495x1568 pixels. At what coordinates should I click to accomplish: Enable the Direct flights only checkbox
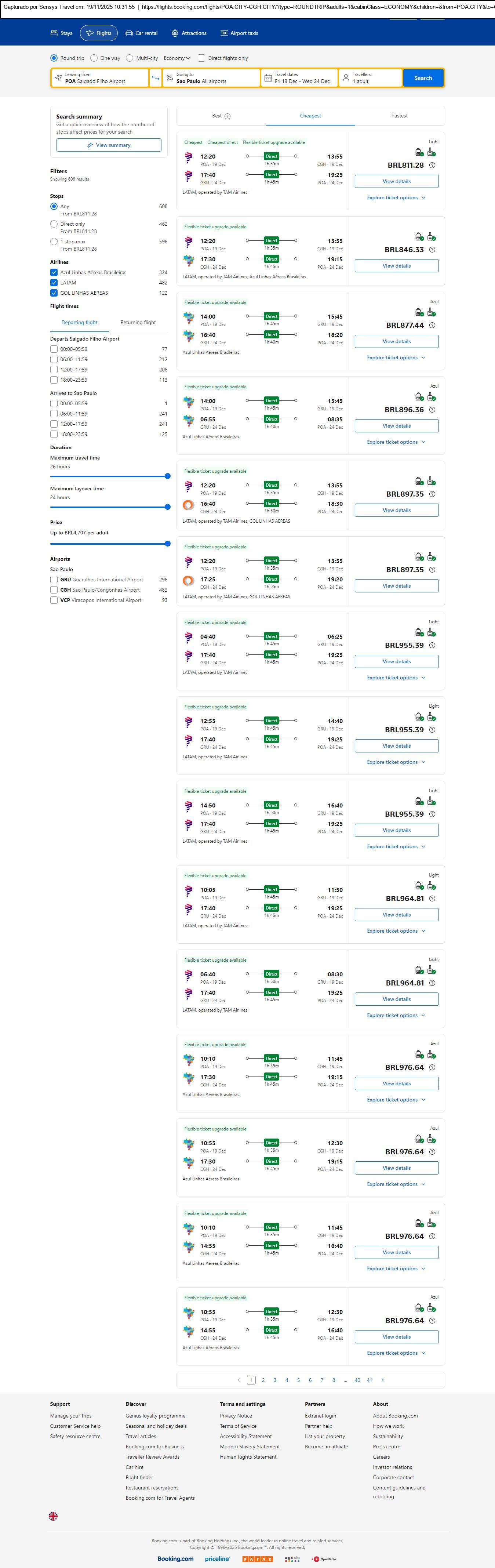pos(201,58)
